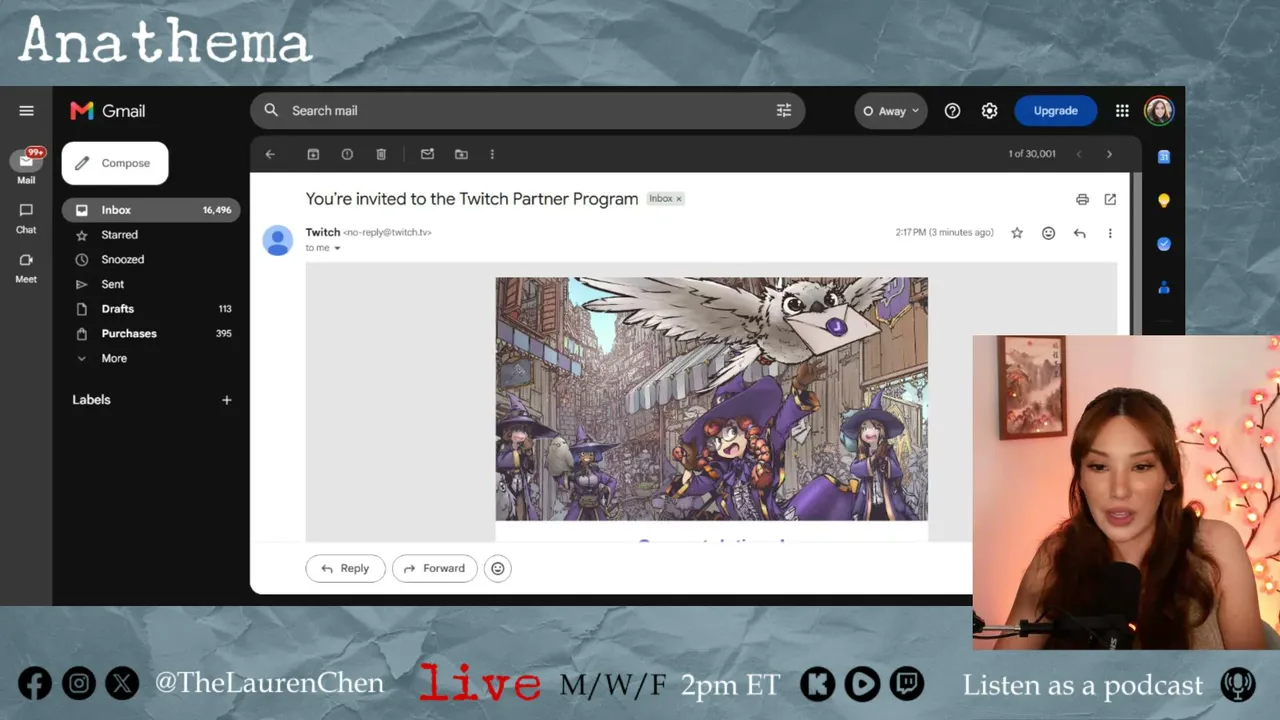Open the Google apps grid
Image resolution: width=1280 pixels, height=720 pixels.
pyautogui.click(x=1122, y=111)
